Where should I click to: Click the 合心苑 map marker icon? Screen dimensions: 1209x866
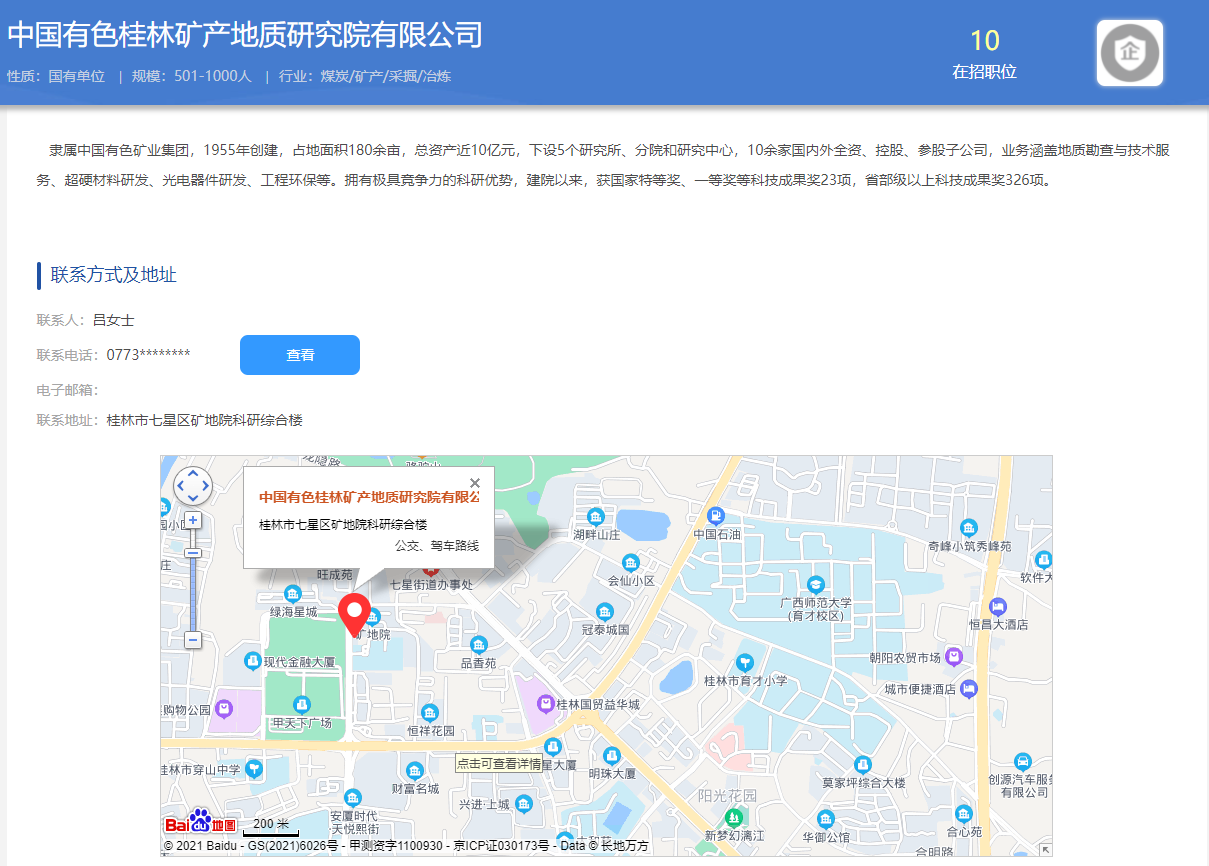tap(963, 814)
